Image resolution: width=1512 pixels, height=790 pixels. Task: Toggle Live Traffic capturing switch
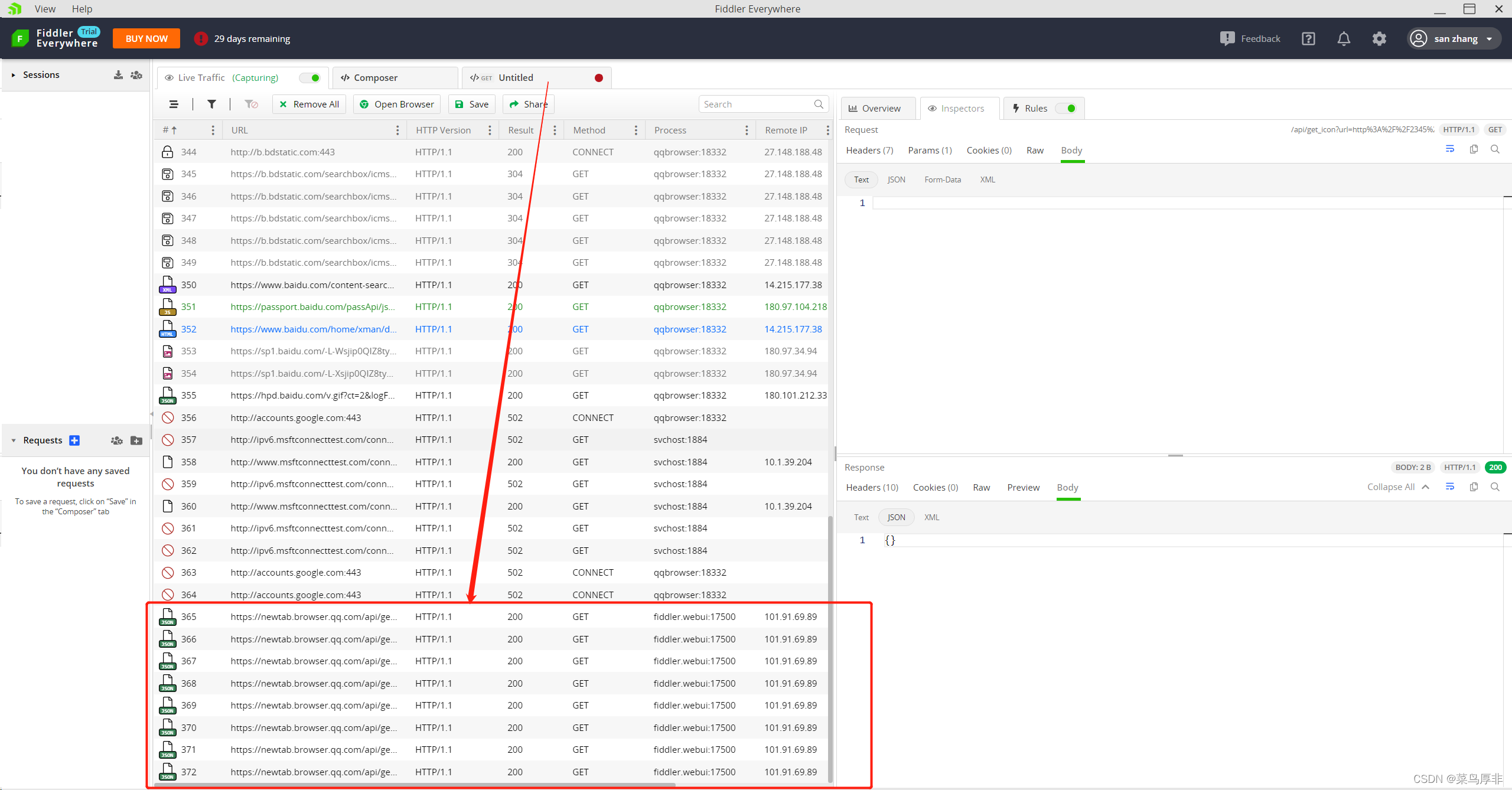tap(309, 78)
